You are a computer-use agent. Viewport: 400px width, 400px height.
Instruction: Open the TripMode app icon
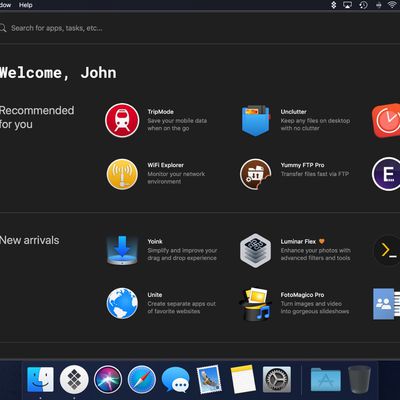[x=122, y=120]
